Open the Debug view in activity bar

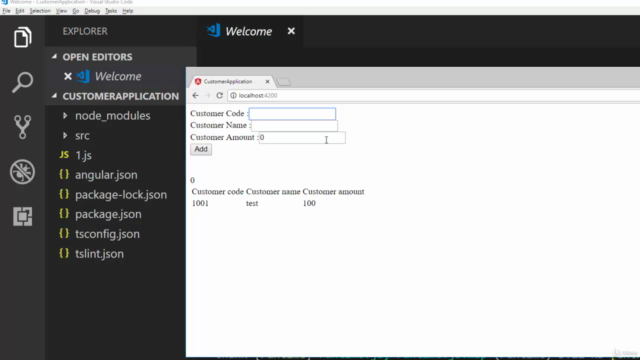[22, 171]
